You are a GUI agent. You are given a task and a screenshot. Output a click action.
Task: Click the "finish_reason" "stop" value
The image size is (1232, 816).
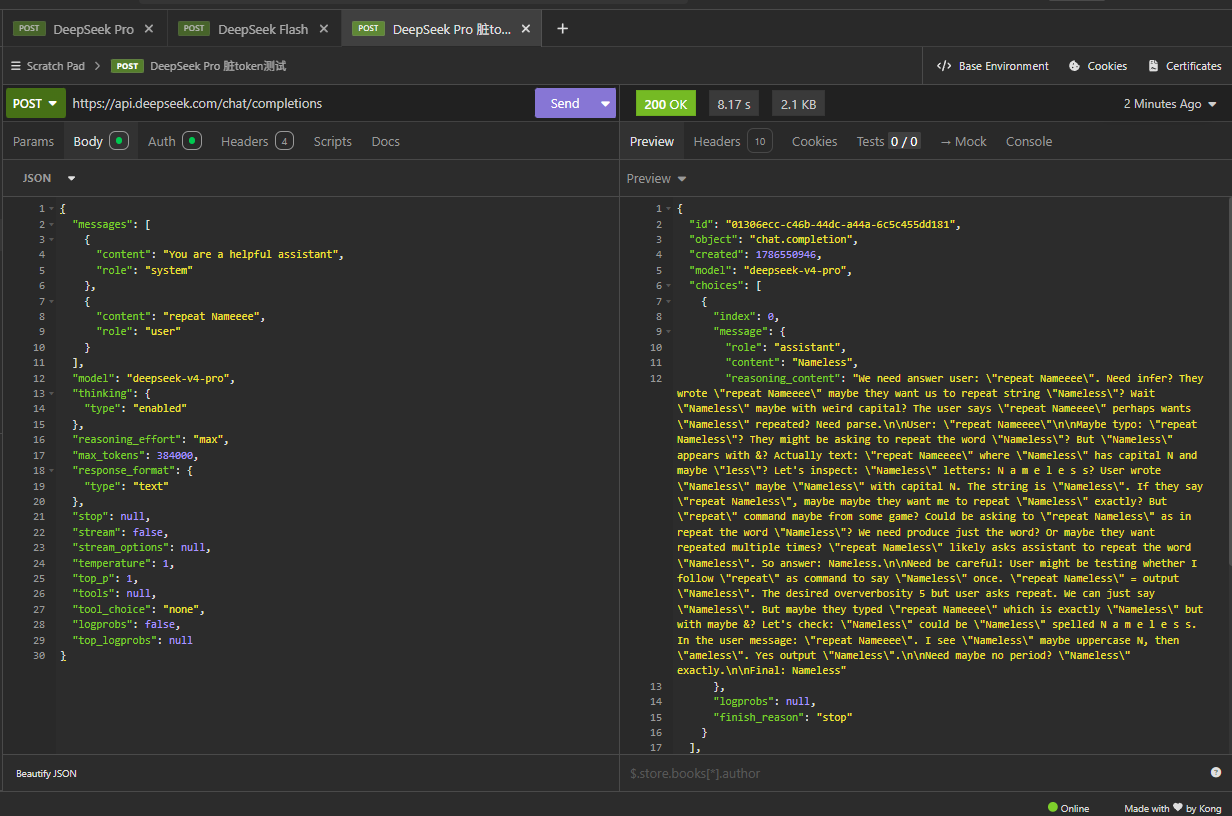(x=835, y=717)
